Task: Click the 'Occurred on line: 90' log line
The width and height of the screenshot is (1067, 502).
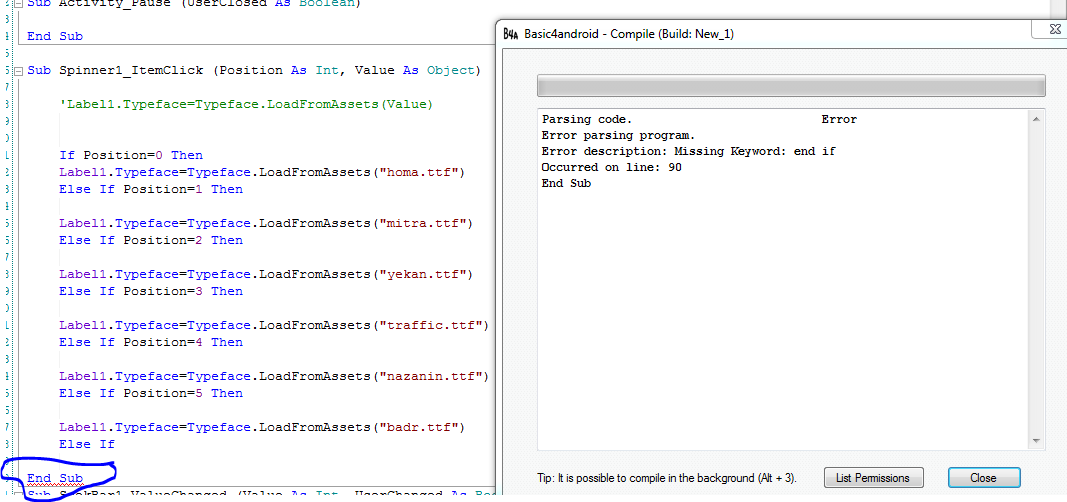Action: [x=611, y=167]
